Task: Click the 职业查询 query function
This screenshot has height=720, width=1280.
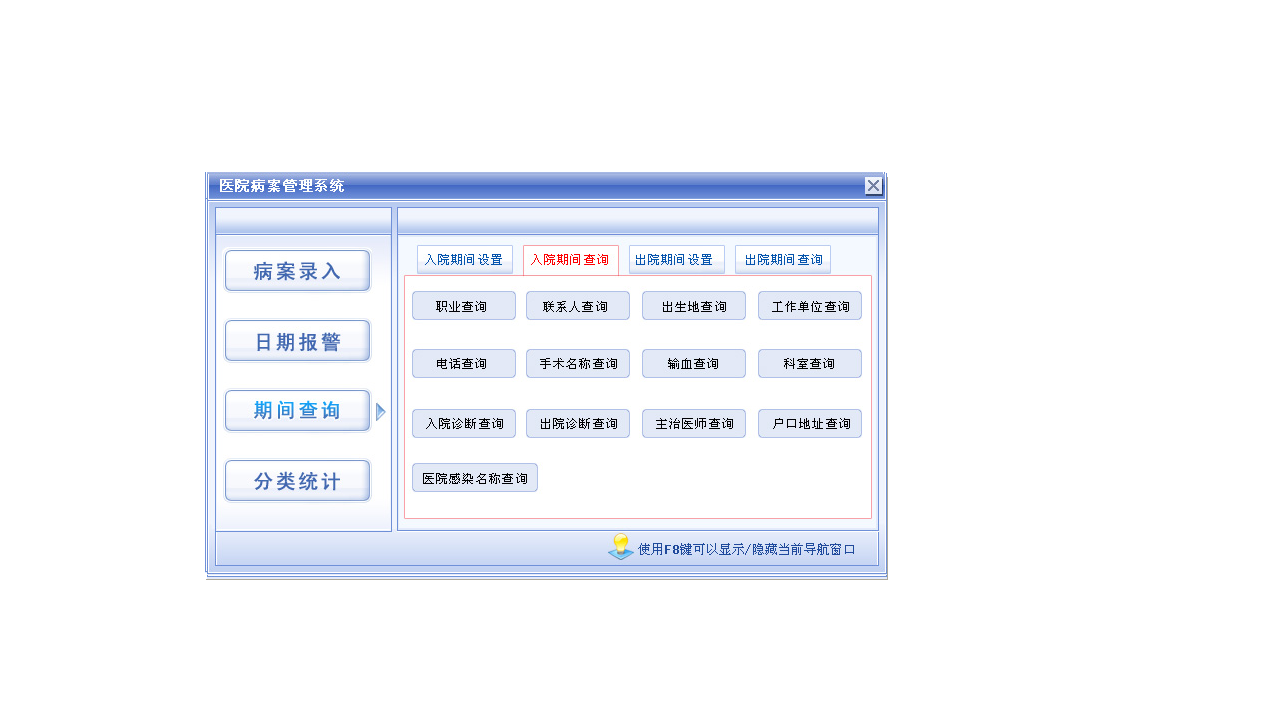Action: click(x=463, y=305)
